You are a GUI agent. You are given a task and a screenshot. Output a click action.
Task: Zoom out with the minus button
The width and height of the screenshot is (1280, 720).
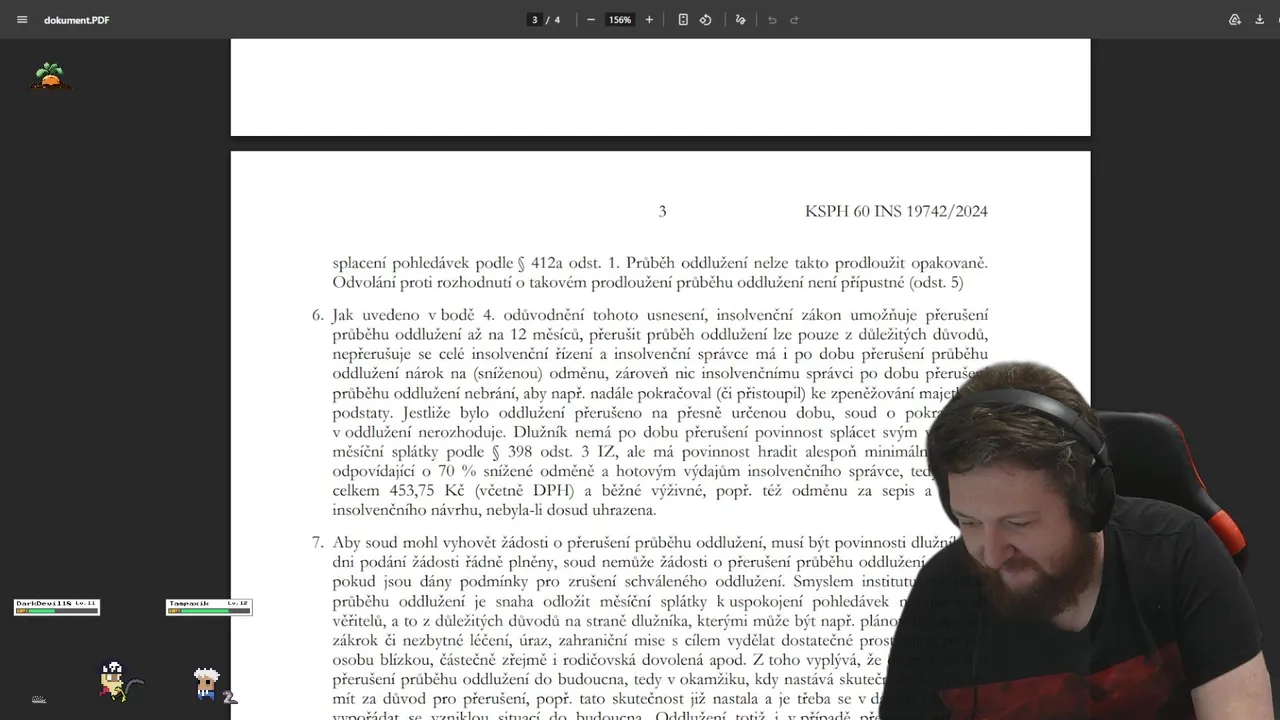591,20
